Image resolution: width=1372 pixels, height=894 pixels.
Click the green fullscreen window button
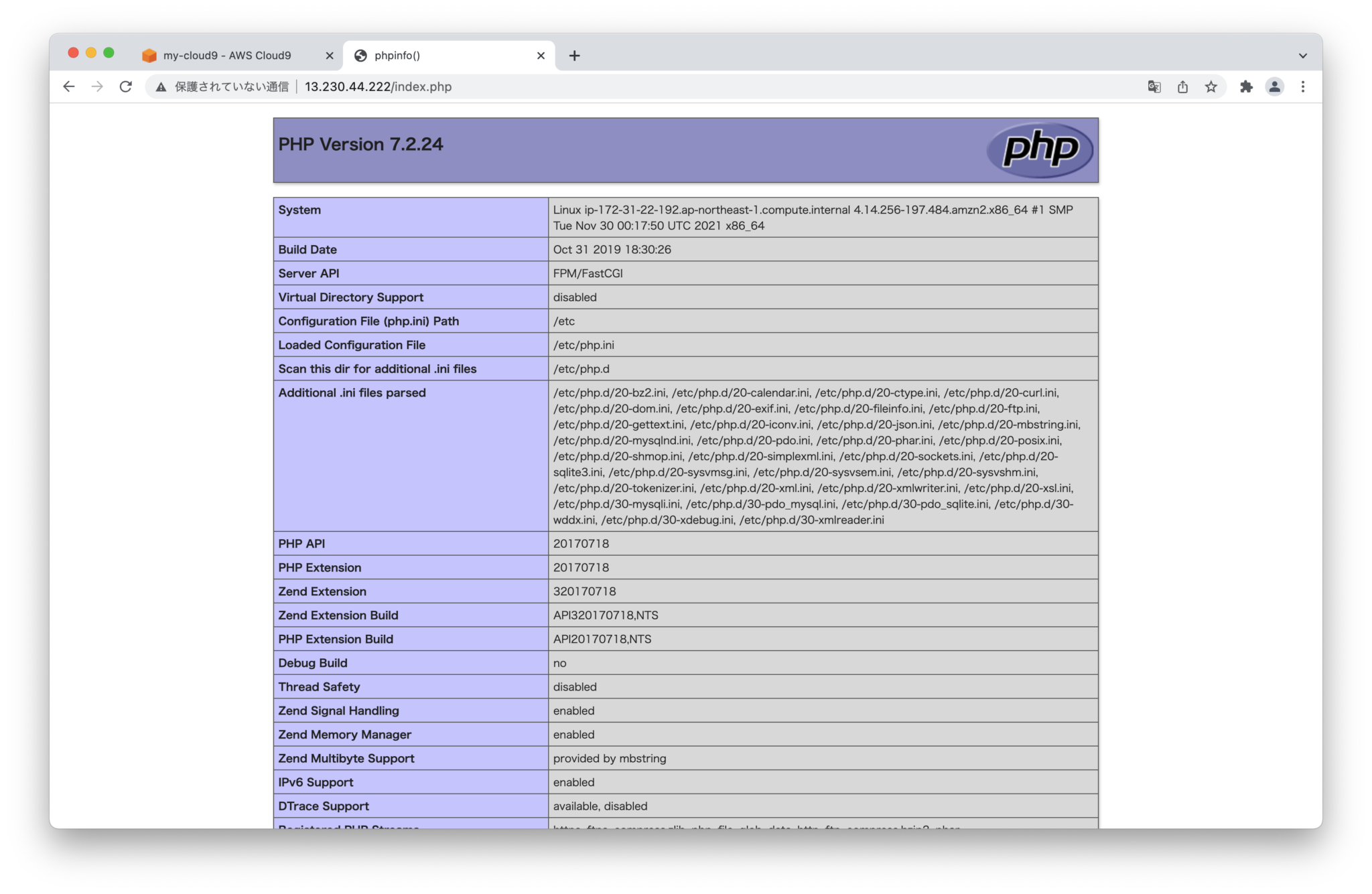point(109,53)
